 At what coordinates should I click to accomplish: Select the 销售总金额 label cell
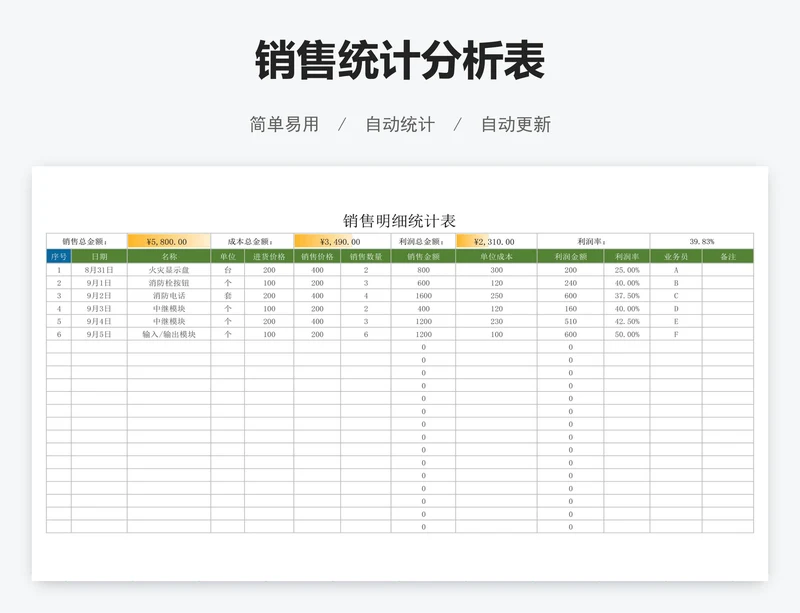87,241
